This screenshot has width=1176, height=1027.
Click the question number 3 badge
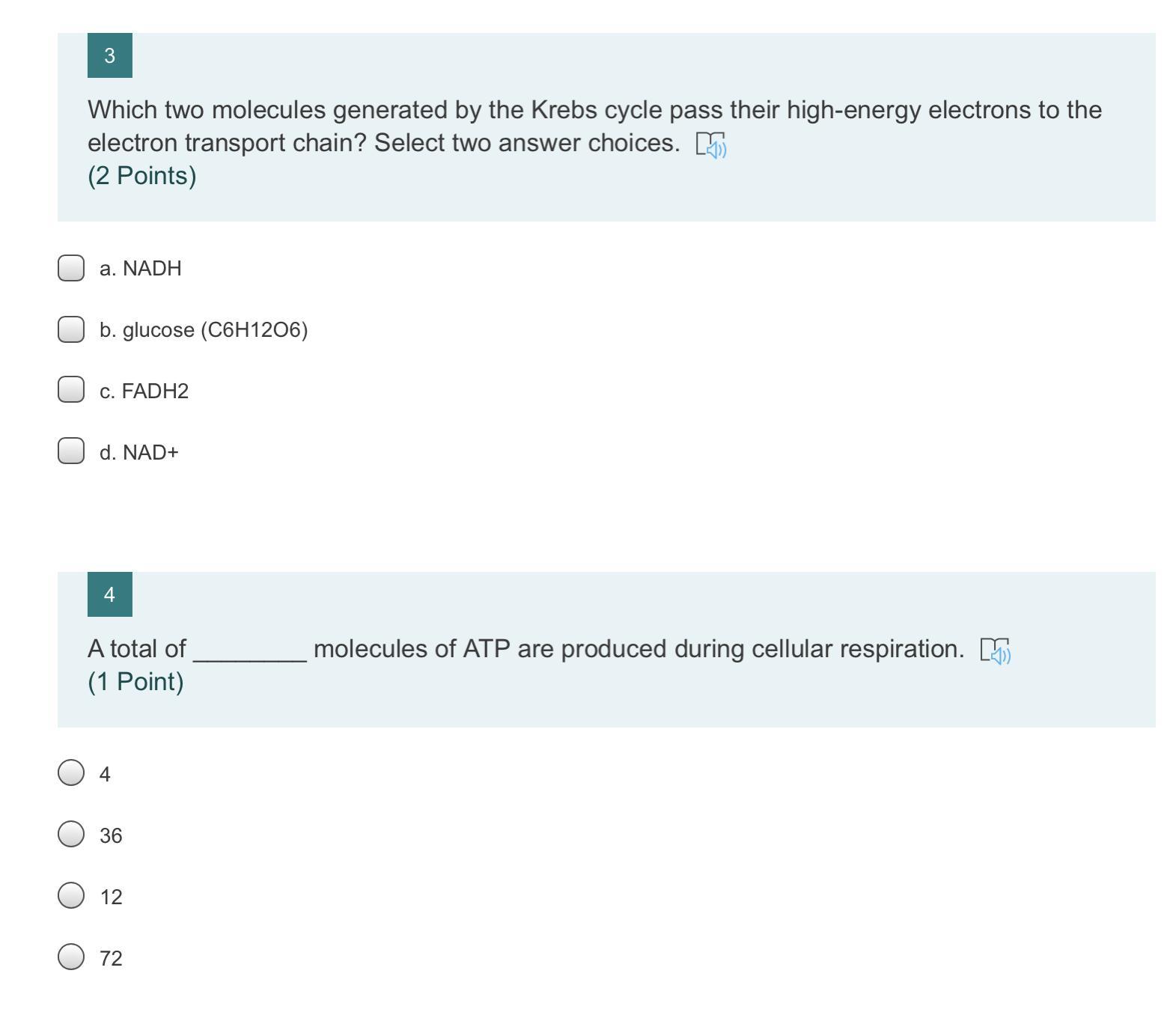click(x=110, y=55)
